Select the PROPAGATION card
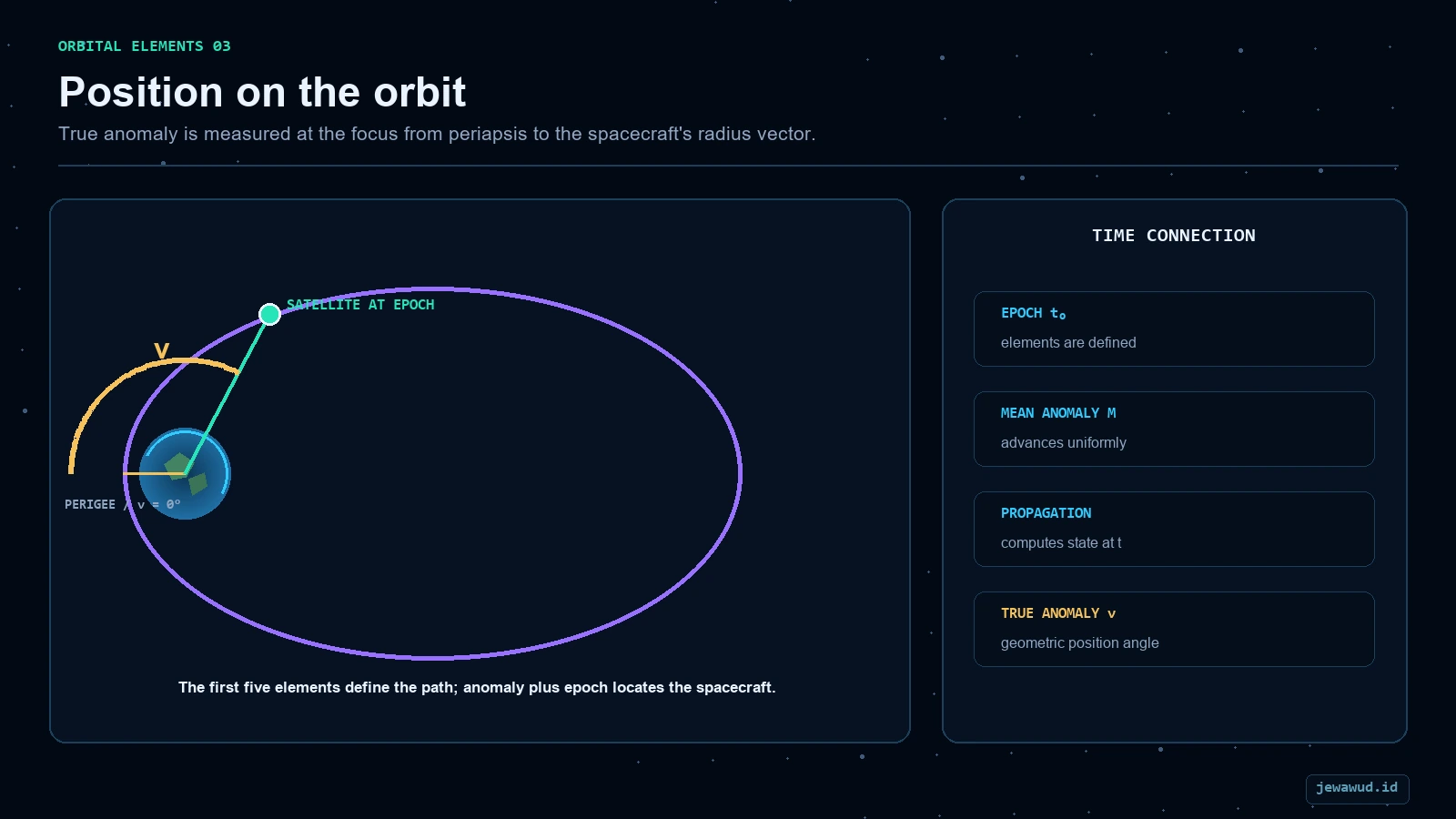1456x819 pixels. point(1174,529)
